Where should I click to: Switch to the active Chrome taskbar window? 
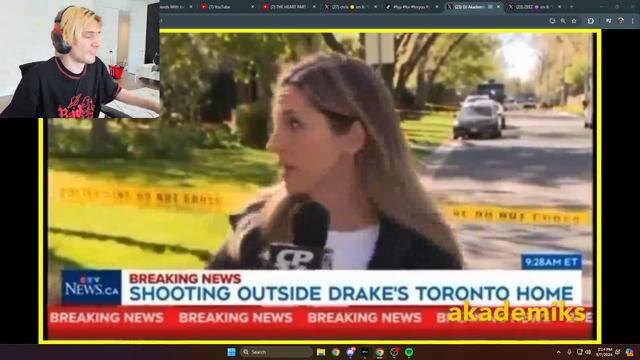click(380, 352)
